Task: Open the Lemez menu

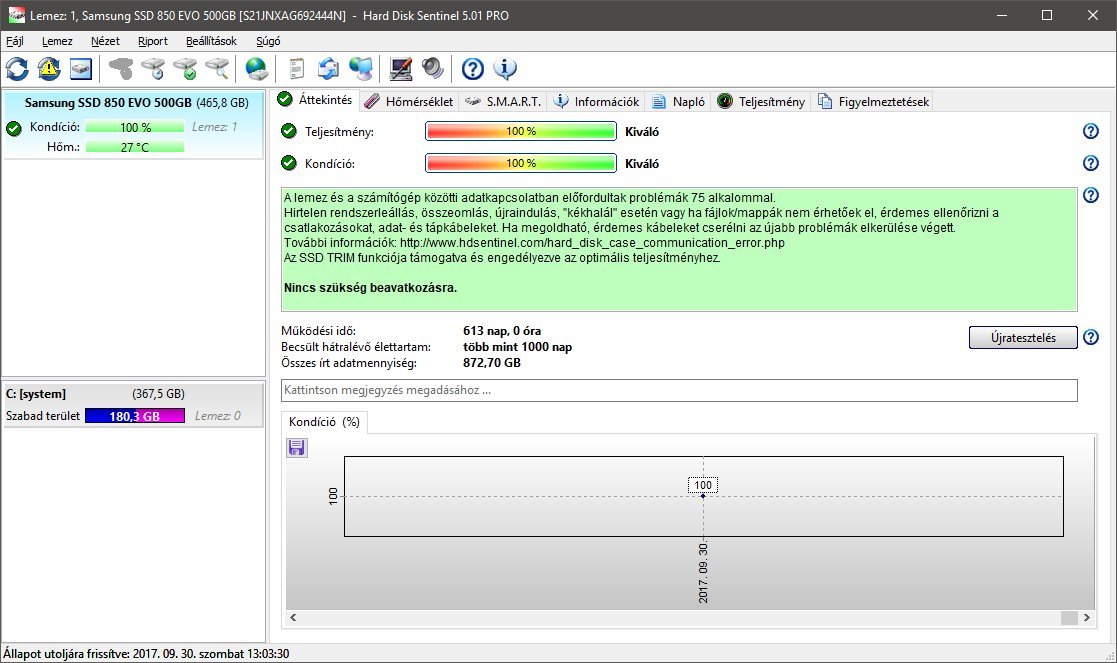Action: click(x=57, y=41)
